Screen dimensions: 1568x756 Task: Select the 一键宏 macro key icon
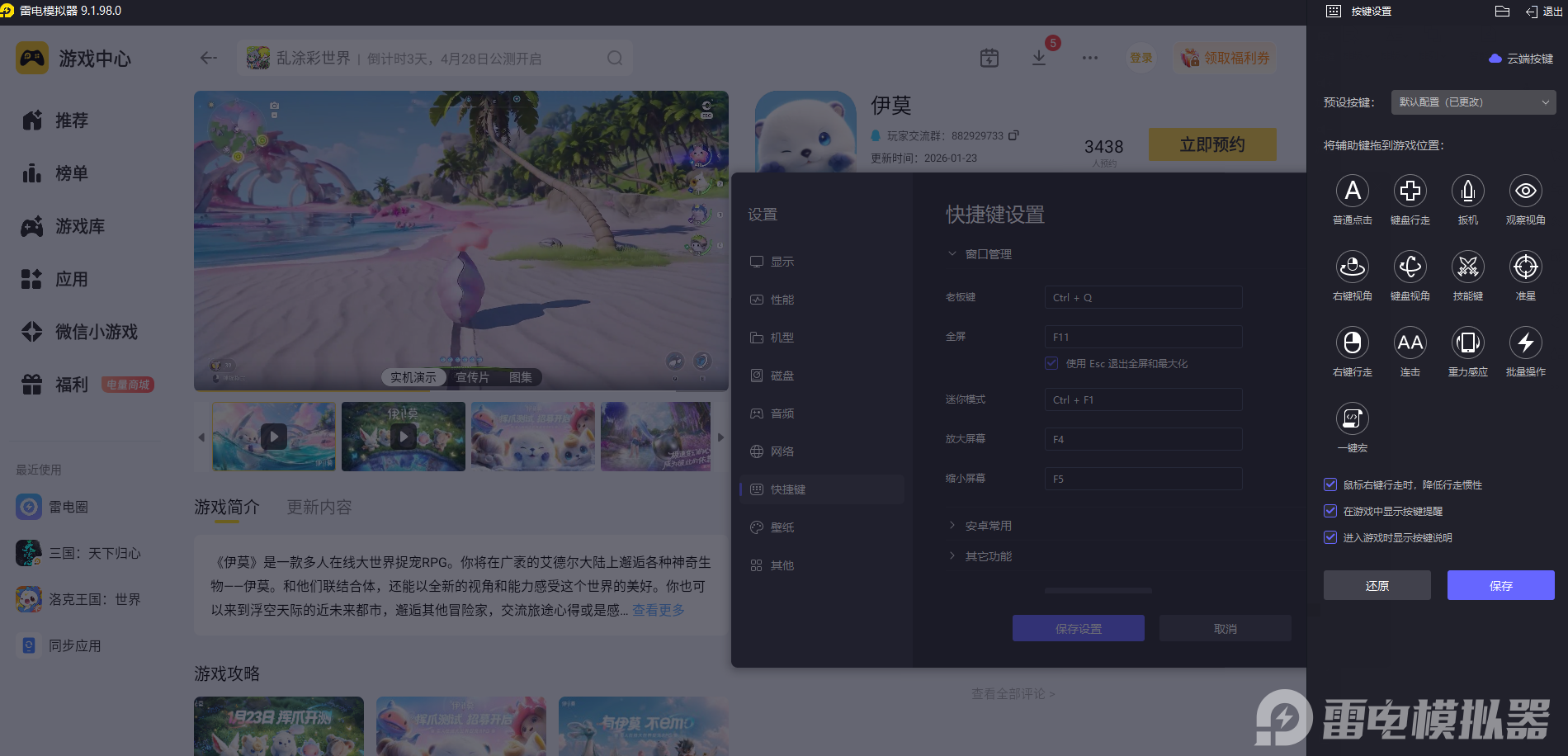(1353, 418)
